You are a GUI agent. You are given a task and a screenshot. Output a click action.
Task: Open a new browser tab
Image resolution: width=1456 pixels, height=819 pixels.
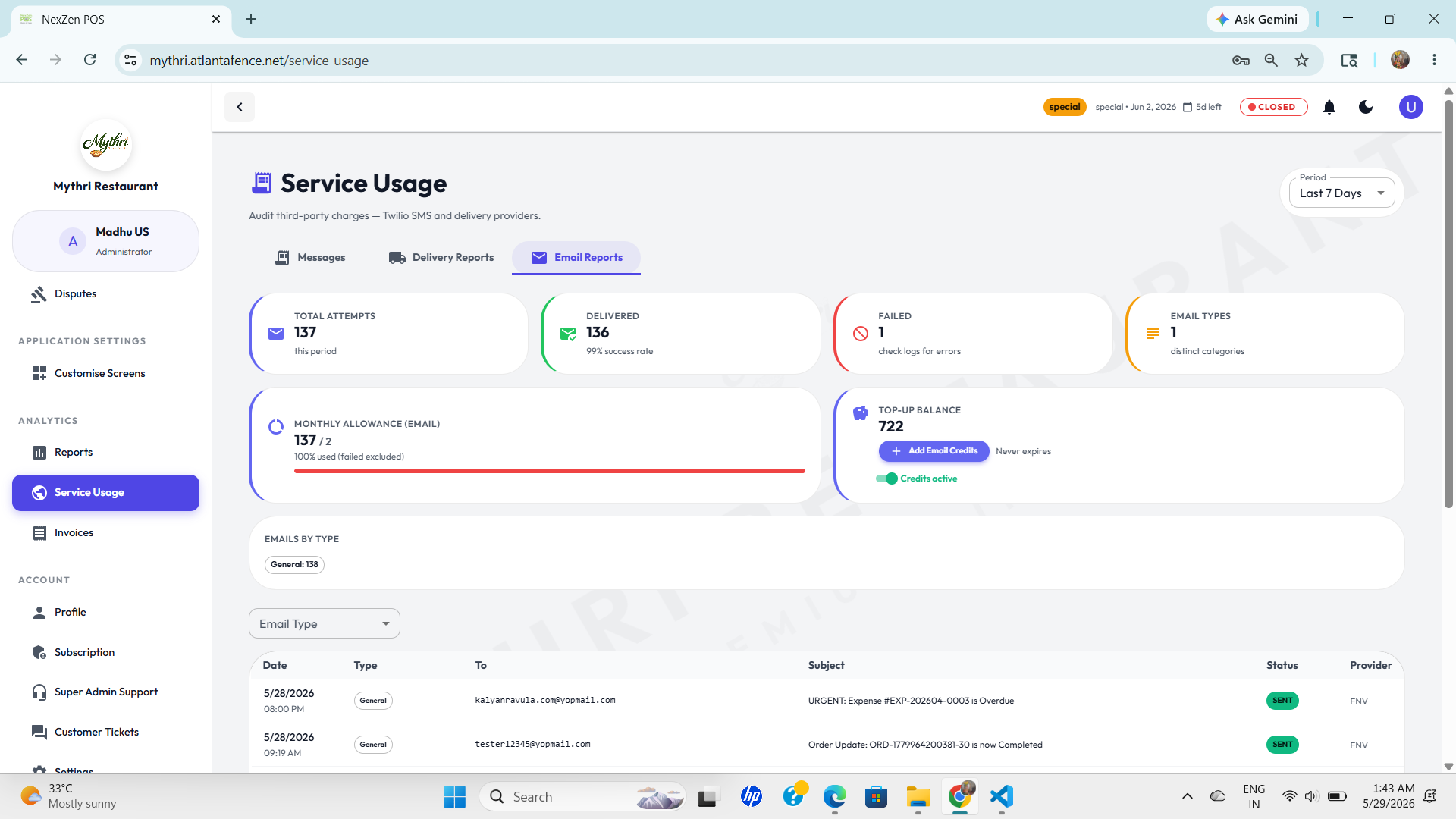[251, 19]
